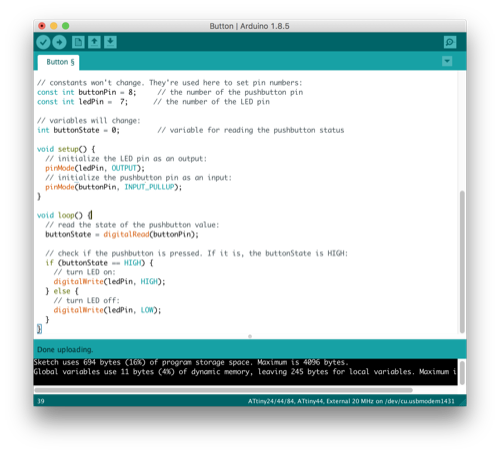Click the 'int buttonState = 0;' declaration
The height and width of the screenshot is (454, 500).
point(78,130)
